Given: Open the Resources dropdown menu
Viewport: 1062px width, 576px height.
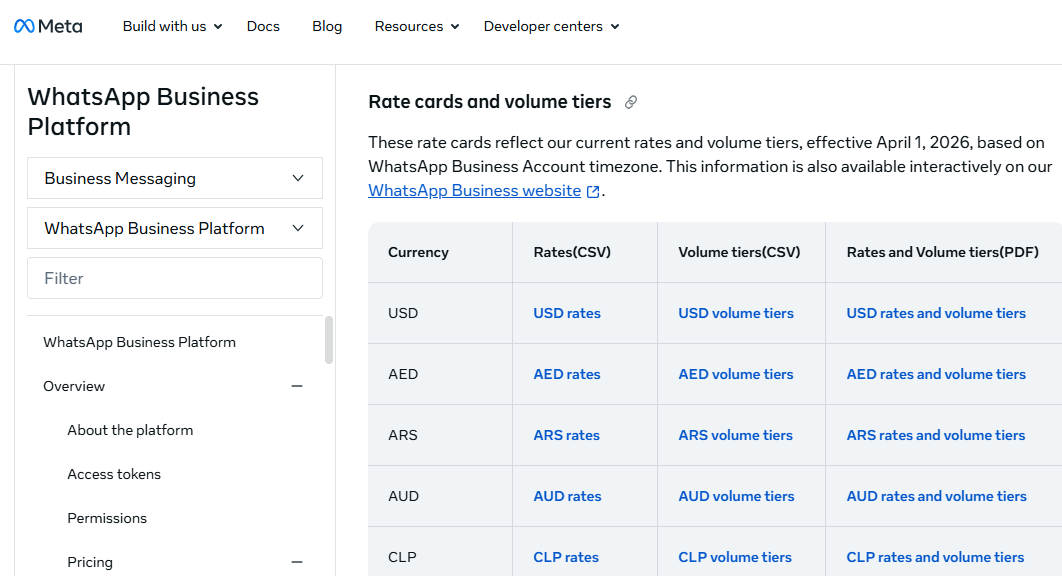Looking at the screenshot, I should click(417, 26).
